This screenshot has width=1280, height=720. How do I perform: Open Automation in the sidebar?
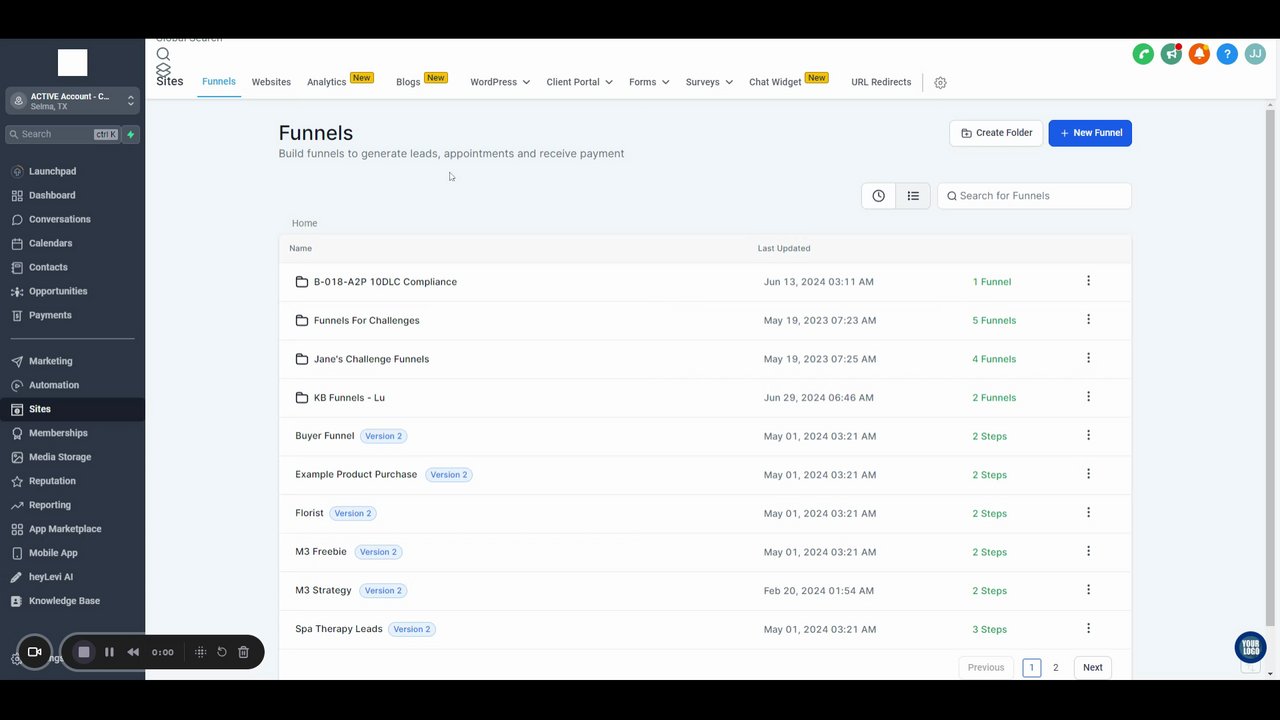point(54,385)
